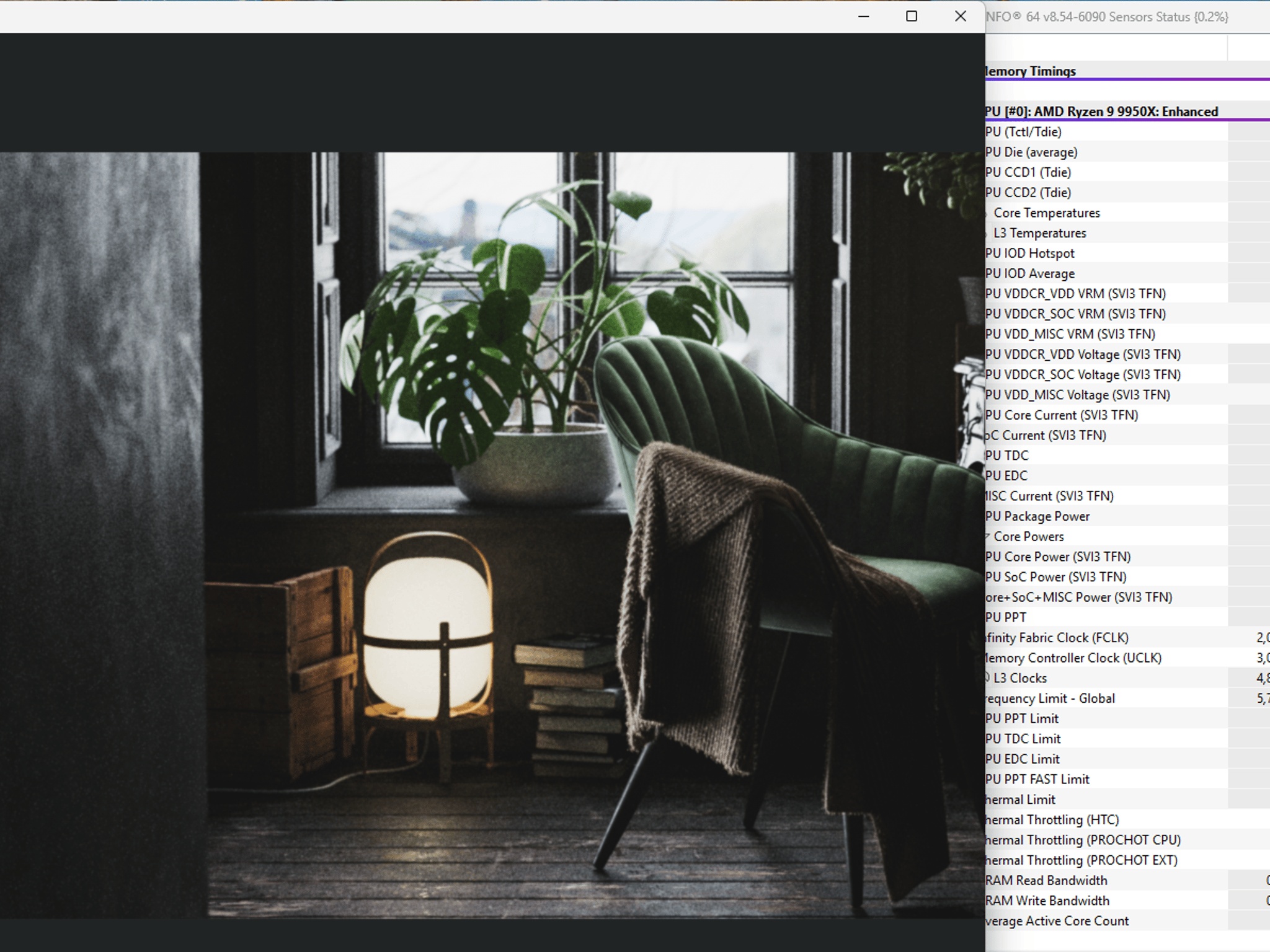Select the Memory Timings header in HWiNFO
The image size is (1270, 952).
pyautogui.click(x=1127, y=71)
